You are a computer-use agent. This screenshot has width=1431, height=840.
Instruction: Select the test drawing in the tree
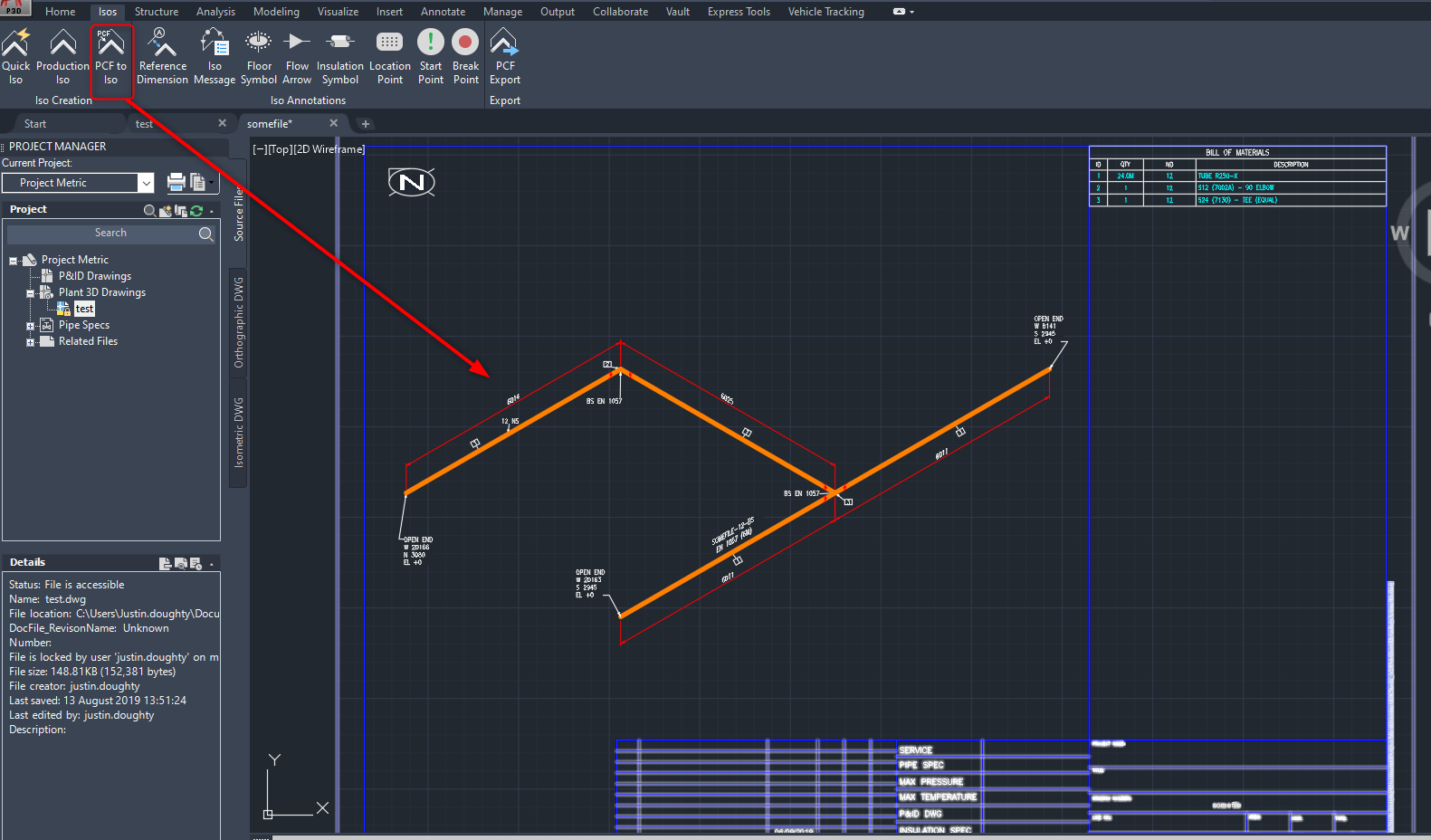(x=84, y=309)
